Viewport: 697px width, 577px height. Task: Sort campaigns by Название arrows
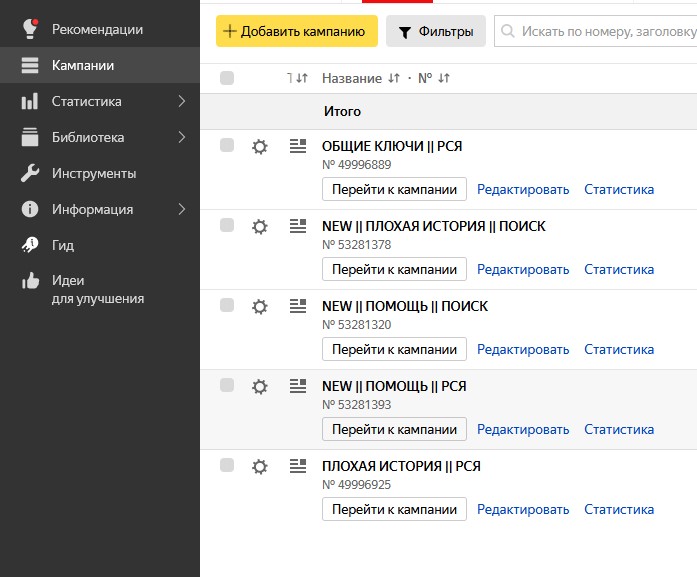point(394,78)
